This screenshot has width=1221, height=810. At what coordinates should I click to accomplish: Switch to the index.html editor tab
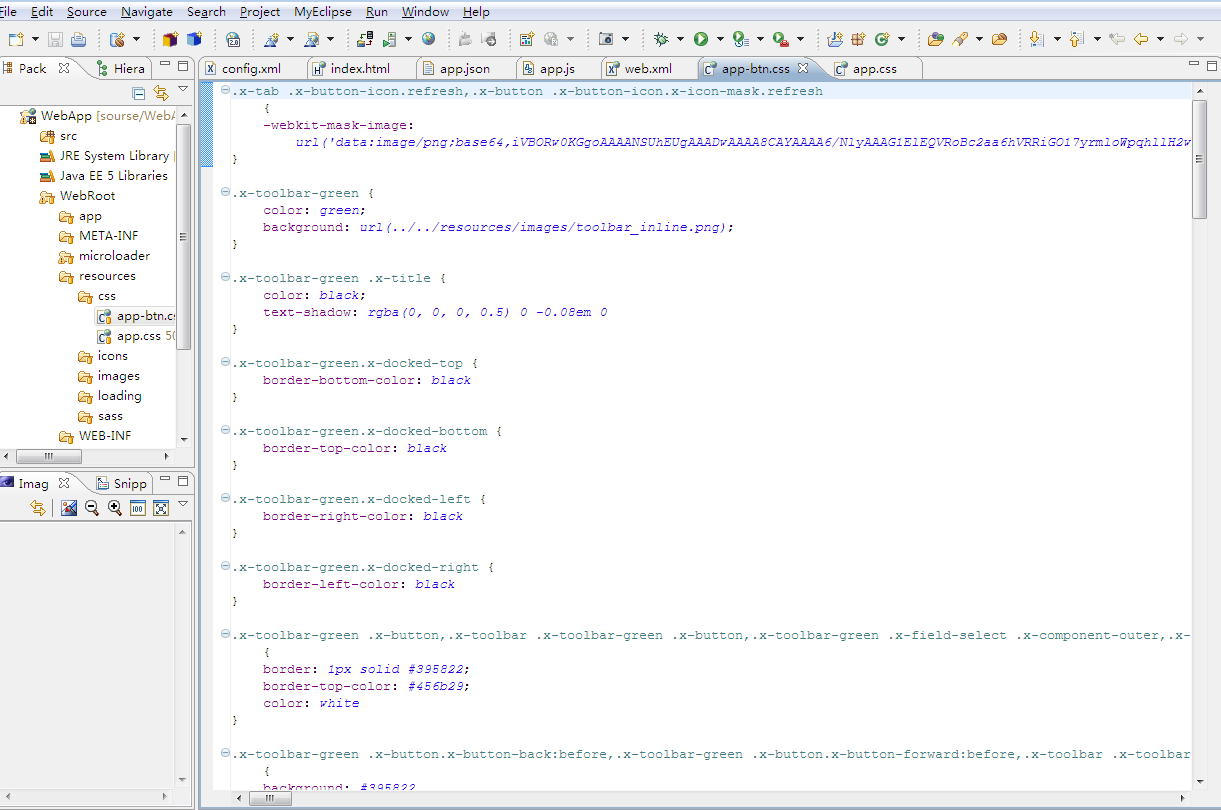[x=360, y=69]
